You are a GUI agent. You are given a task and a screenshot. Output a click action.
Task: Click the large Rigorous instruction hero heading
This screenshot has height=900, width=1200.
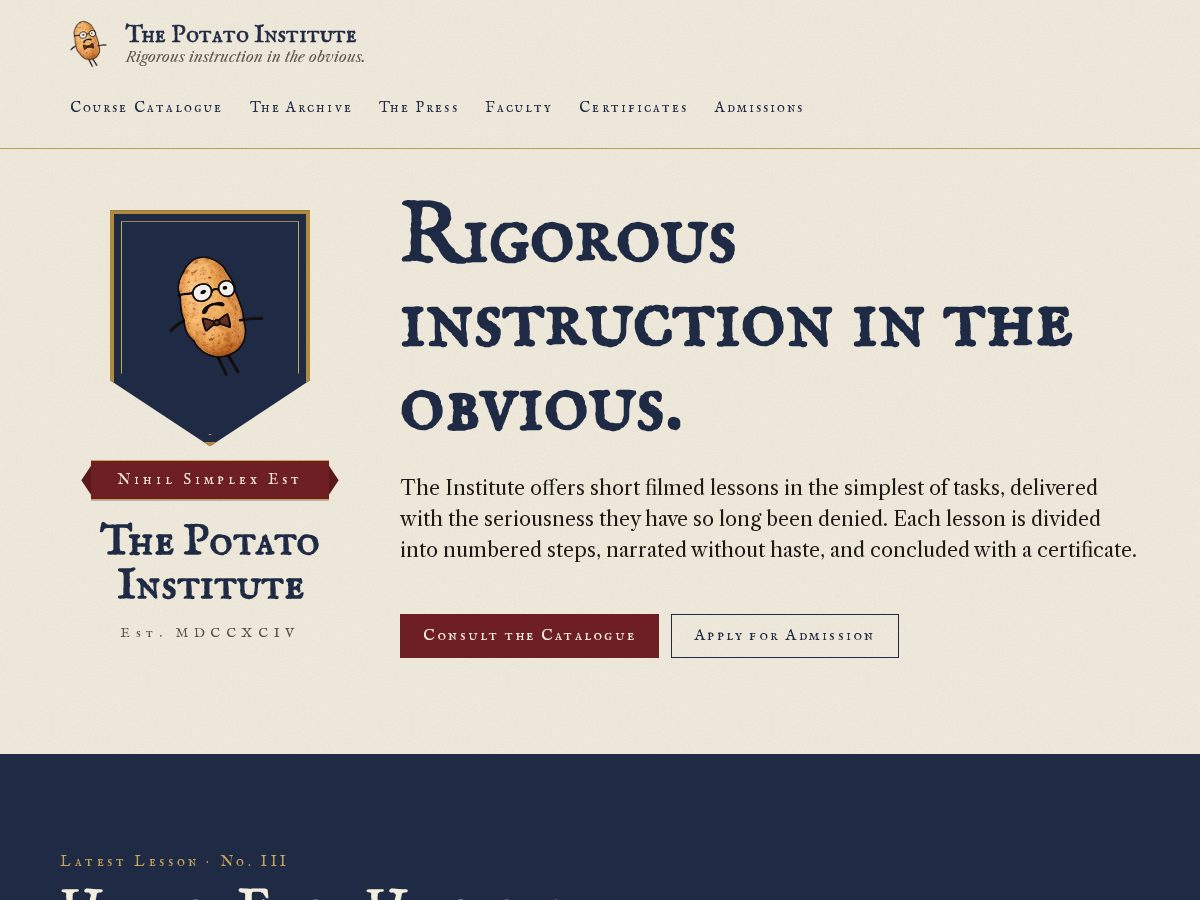point(737,315)
